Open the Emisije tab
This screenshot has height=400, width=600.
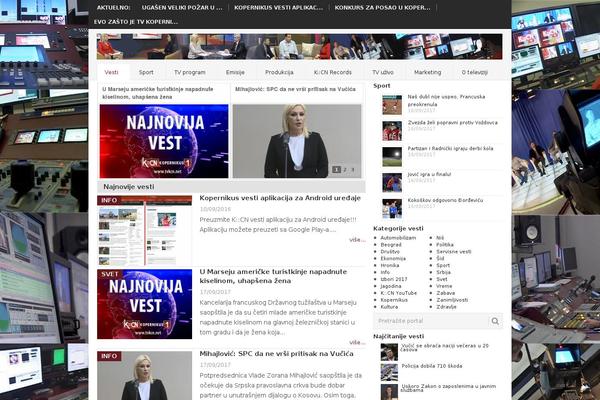point(235,72)
